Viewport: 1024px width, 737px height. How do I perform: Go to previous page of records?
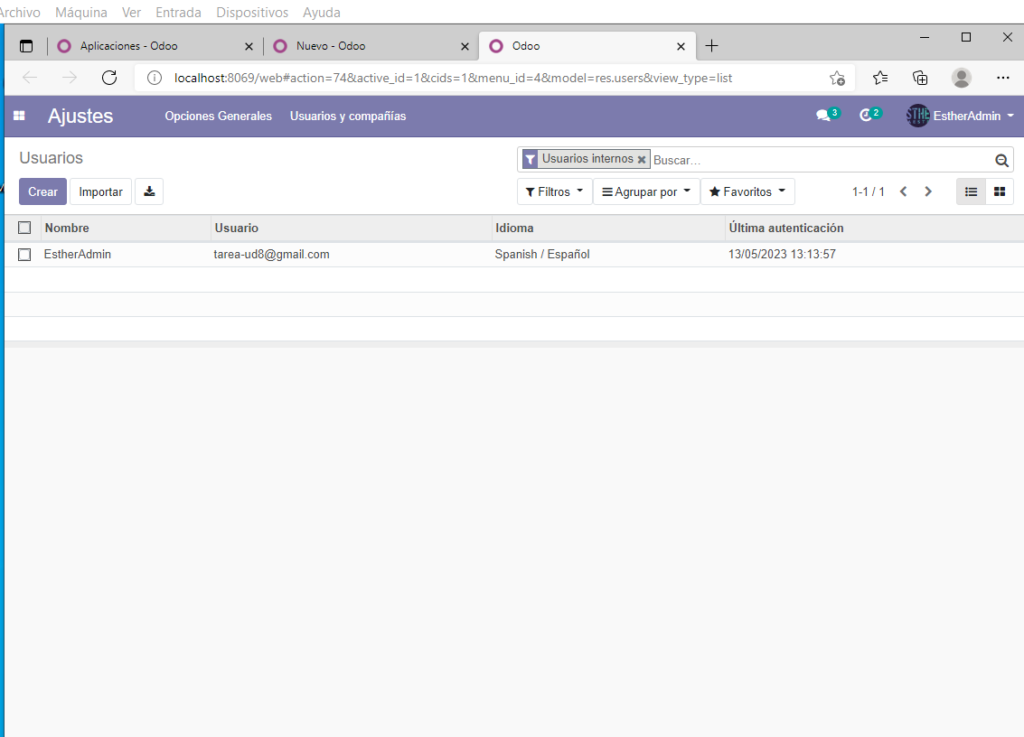point(903,192)
